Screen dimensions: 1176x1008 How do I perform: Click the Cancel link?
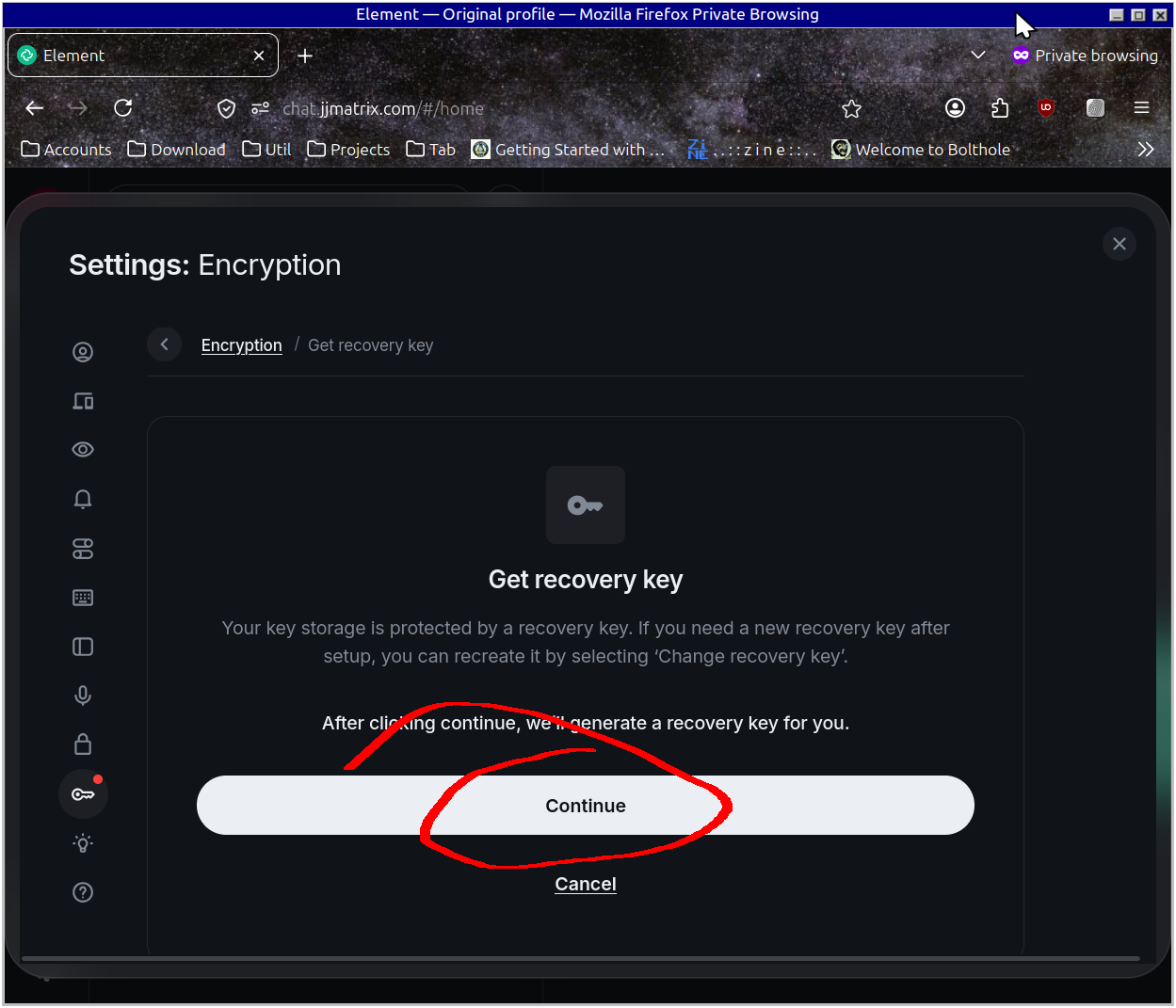pyautogui.click(x=586, y=884)
